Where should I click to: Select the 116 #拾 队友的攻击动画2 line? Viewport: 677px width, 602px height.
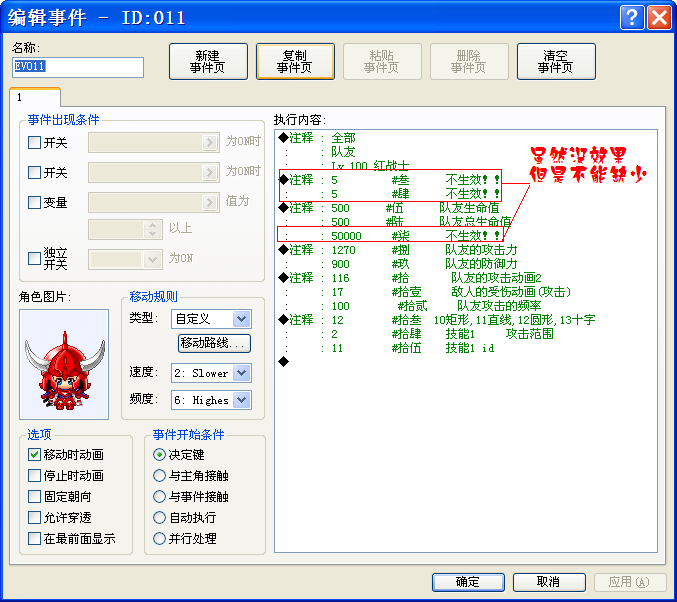click(x=466, y=278)
